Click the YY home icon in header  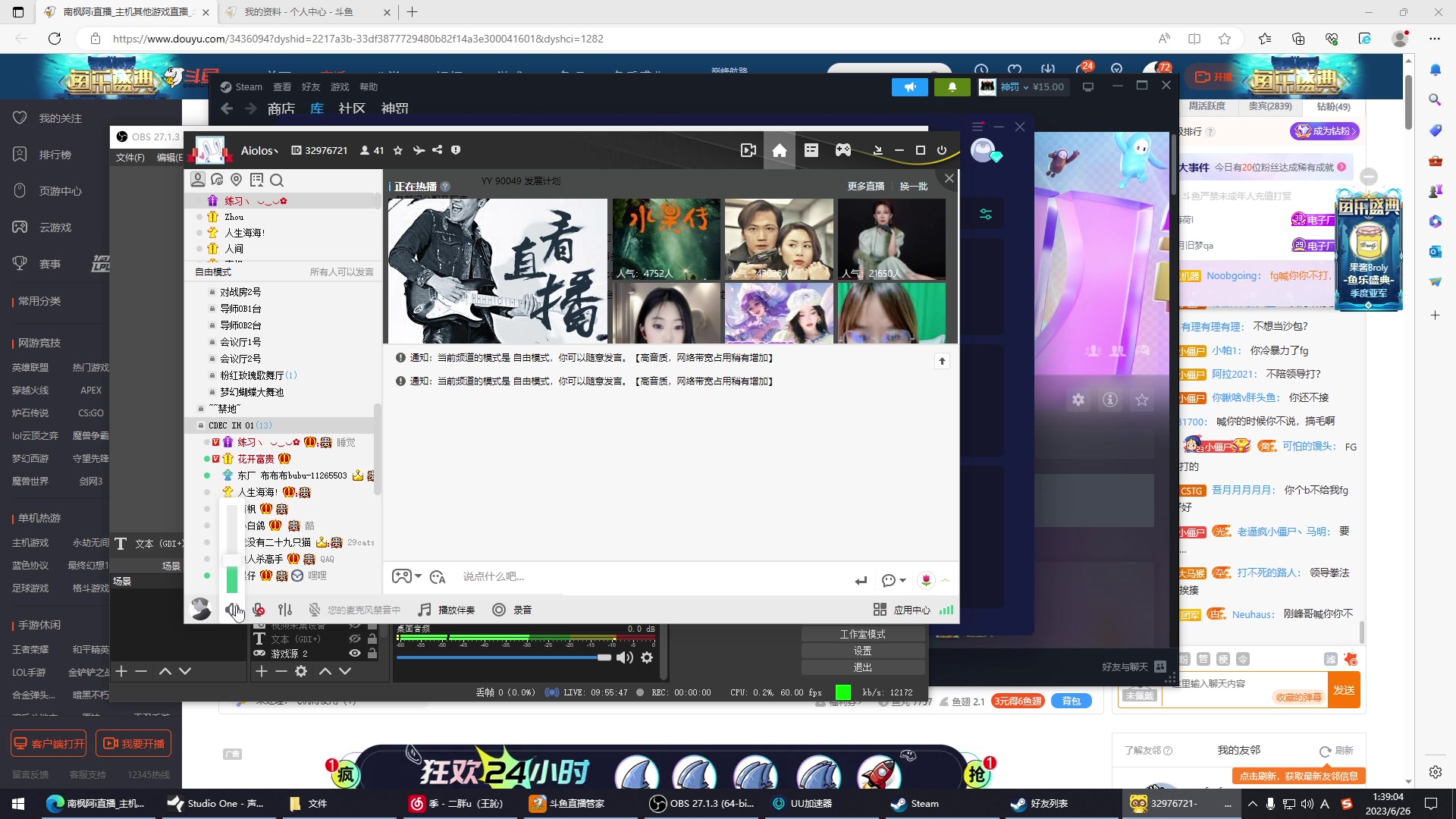(x=779, y=150)
